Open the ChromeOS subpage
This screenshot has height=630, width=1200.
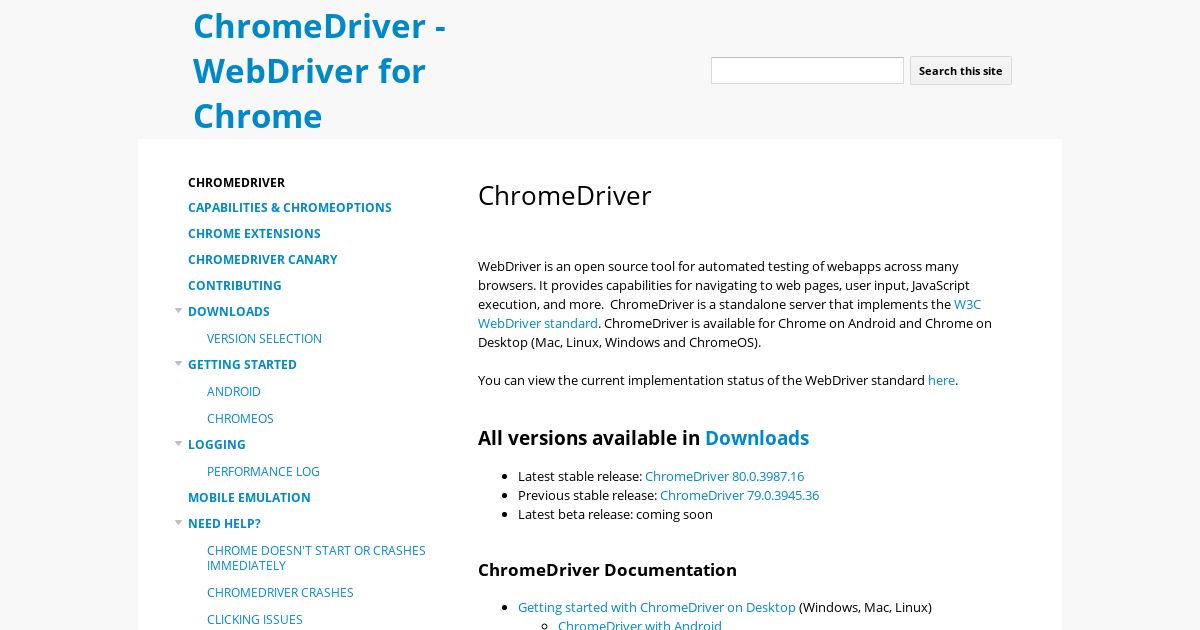(x=240, y=419)
